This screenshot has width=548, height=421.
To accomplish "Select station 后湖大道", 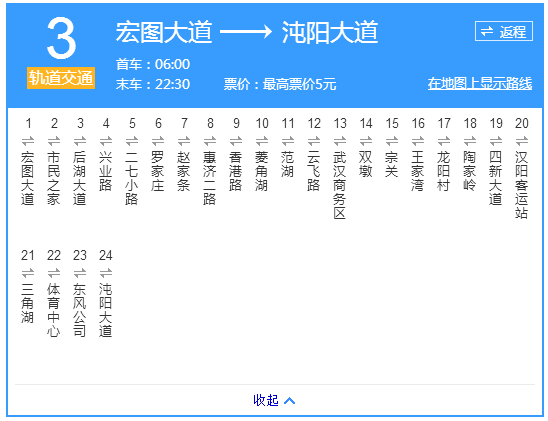I will [x=80, y=178].
